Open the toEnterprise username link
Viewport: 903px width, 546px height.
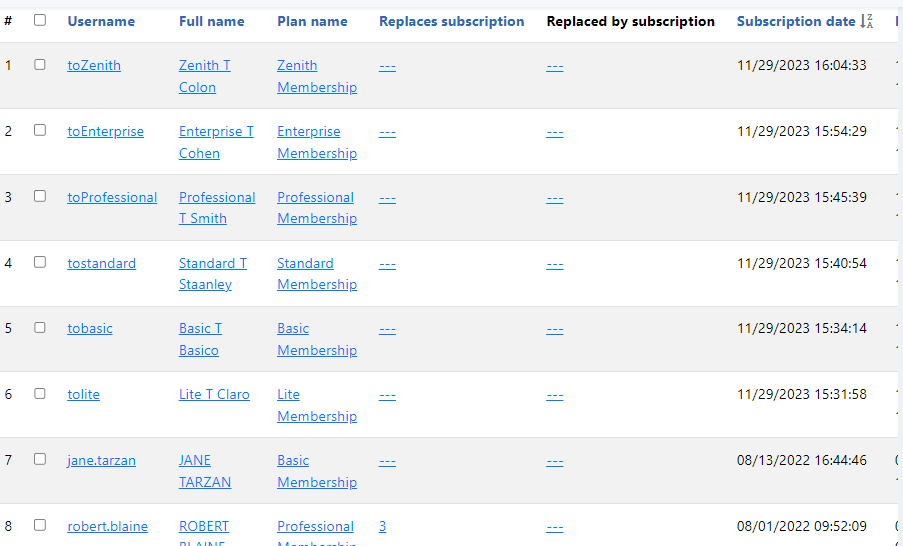(105, 131)
